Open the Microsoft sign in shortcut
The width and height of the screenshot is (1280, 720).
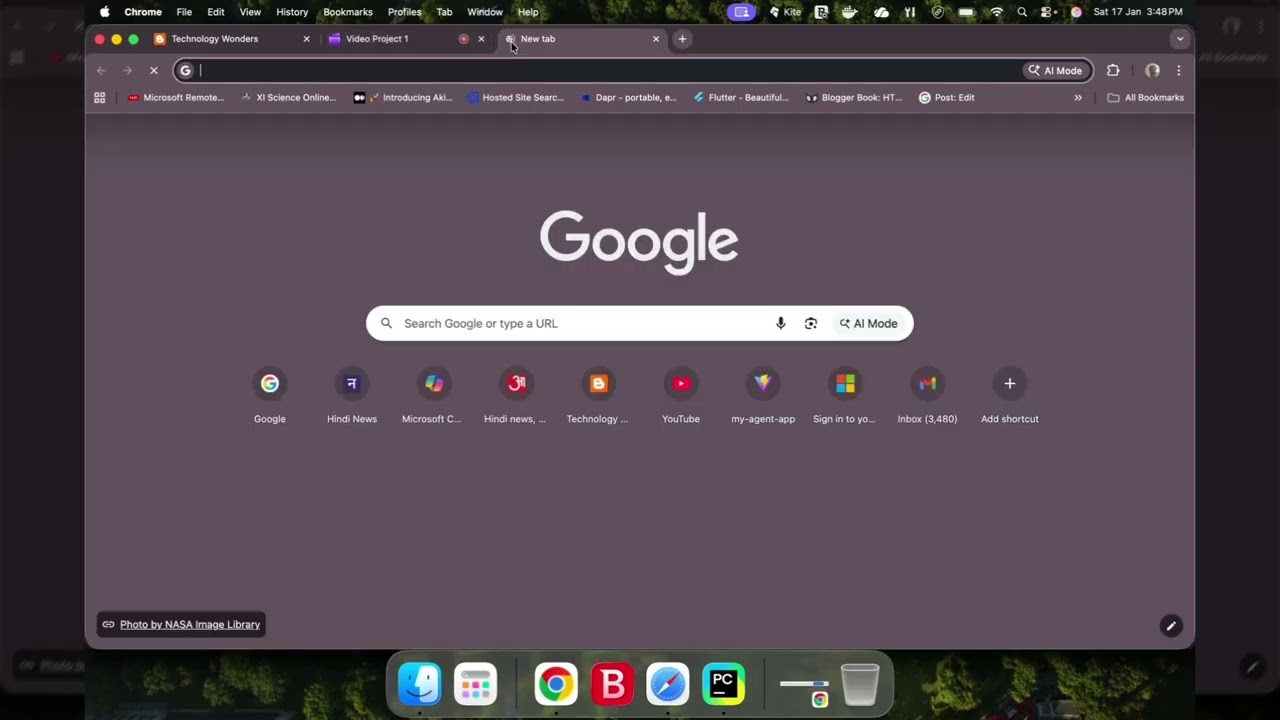tap(845, 396)
